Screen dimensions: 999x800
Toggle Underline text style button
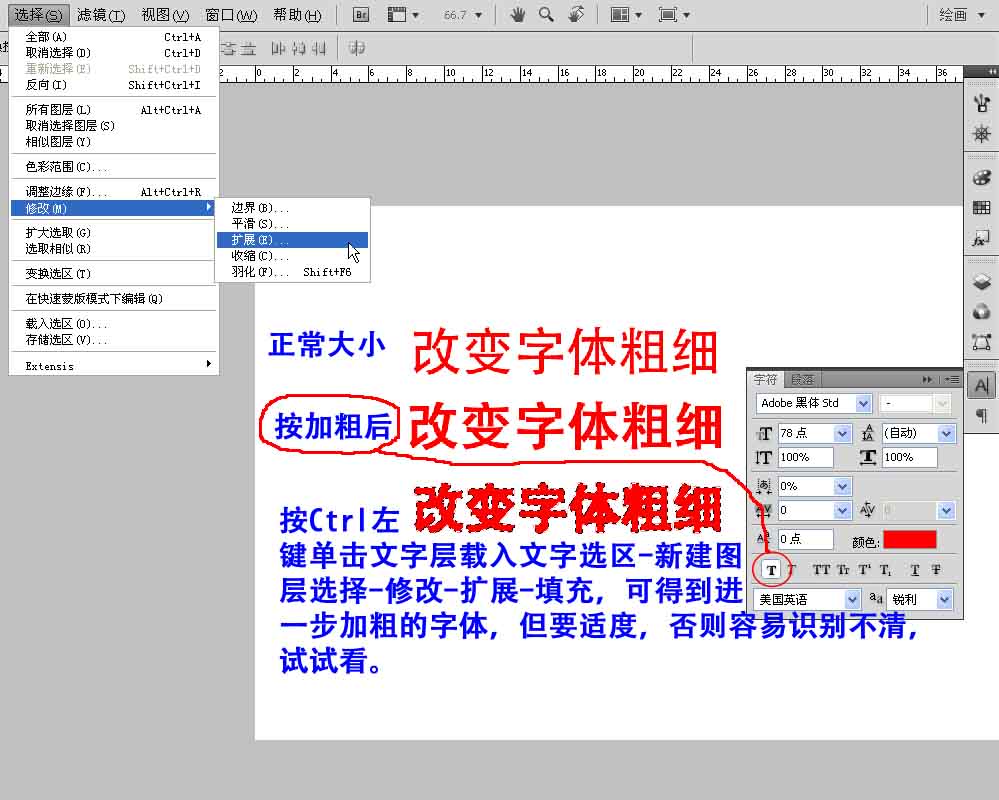coord(915,570)
